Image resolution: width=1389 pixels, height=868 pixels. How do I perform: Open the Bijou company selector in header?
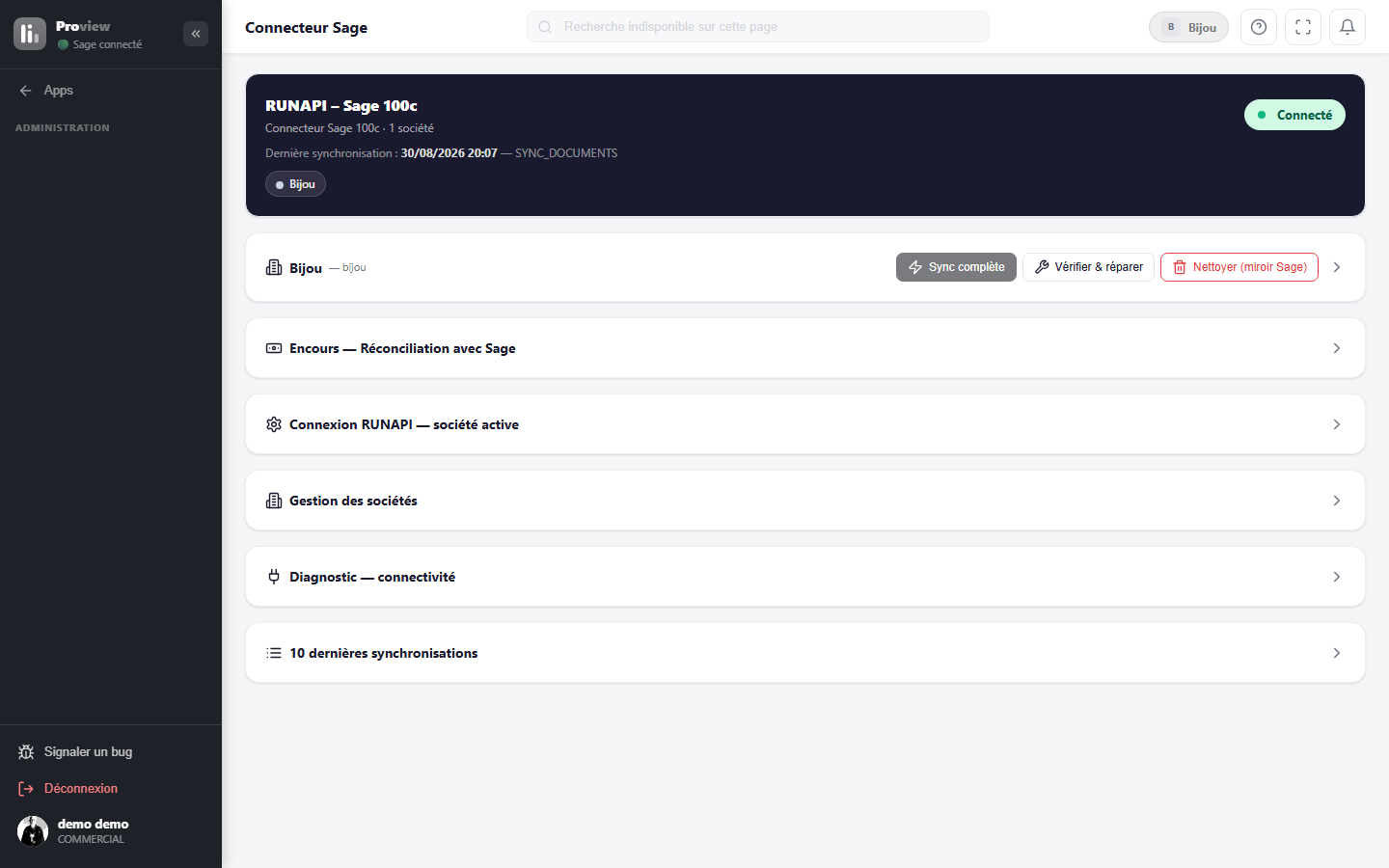coord(1188,27)
